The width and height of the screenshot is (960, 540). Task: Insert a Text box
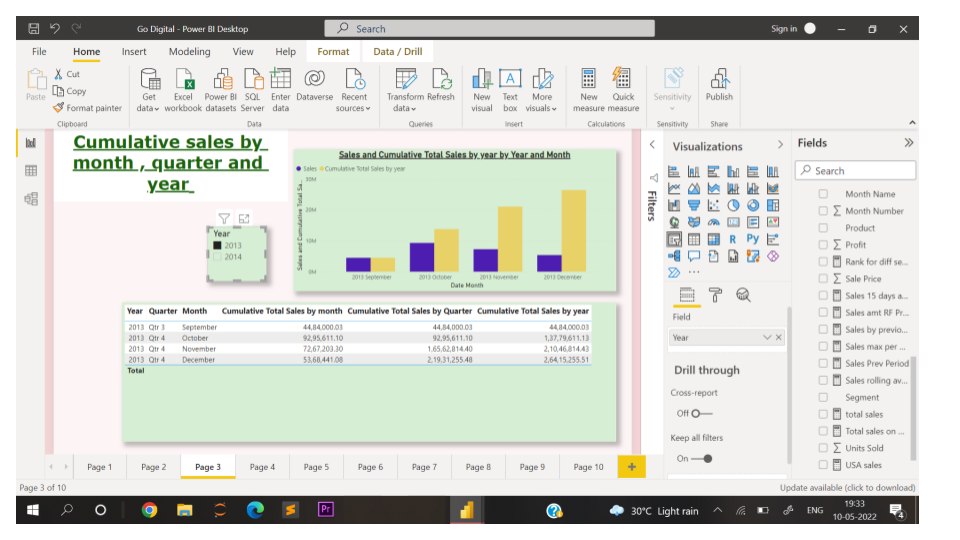click(510, 90)
